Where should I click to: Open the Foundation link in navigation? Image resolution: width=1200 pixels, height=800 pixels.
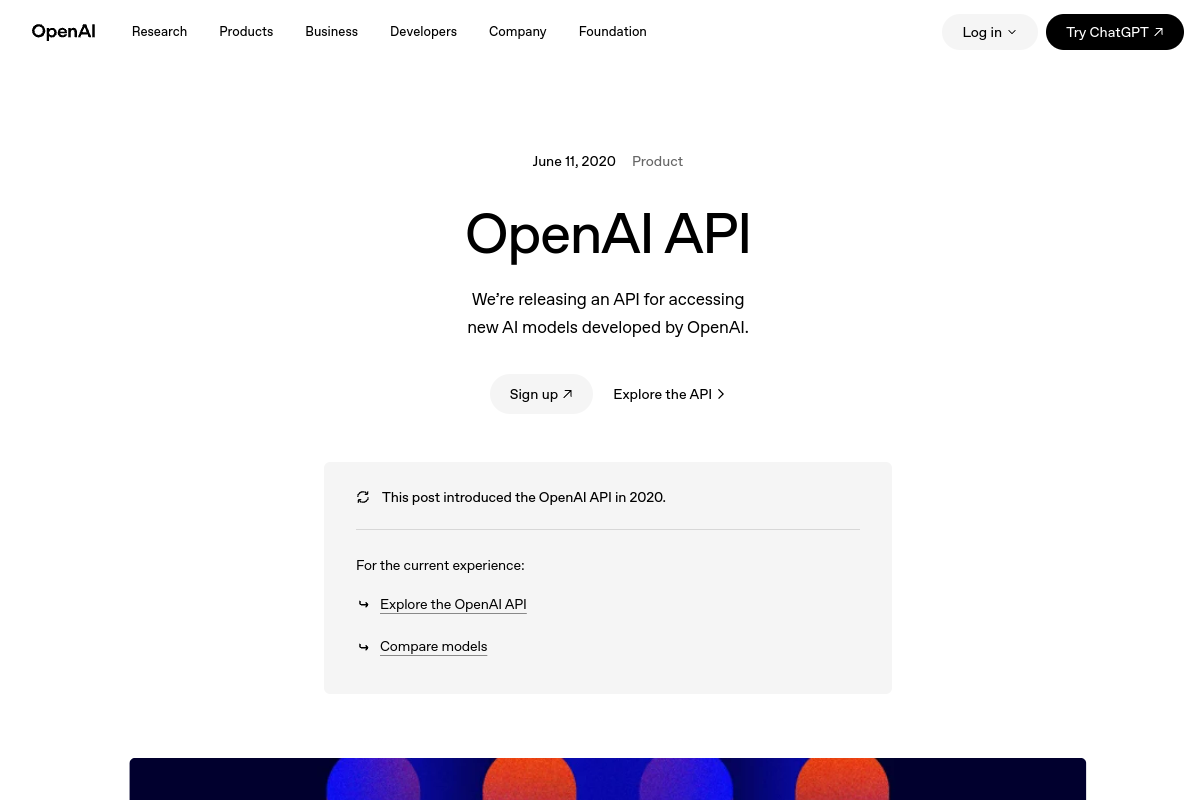point(612,32)
